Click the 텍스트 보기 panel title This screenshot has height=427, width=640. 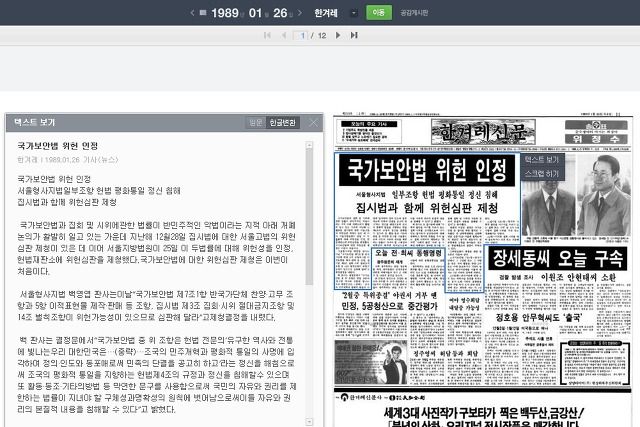(x=35, y=122)
